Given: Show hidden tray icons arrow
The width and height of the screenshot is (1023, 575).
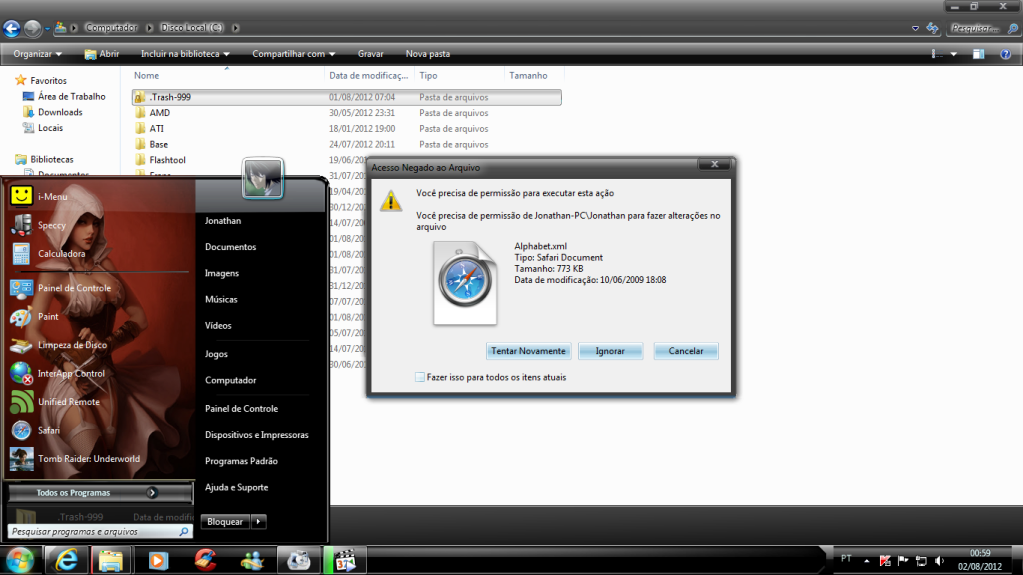Looking at the screenshot, I should click(866, 561).
